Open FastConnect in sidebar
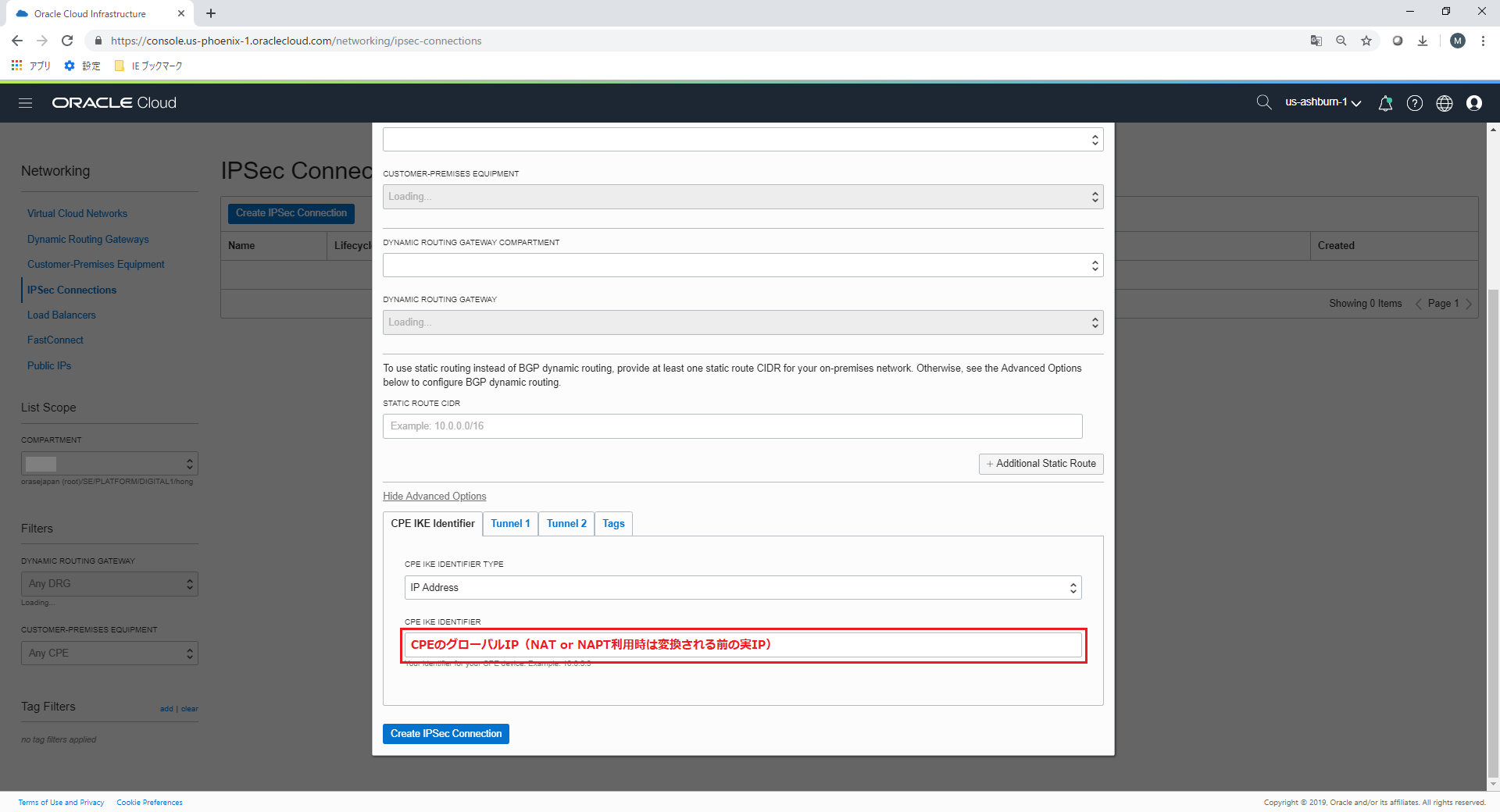 pyautogui.click(x=55, y=340)
